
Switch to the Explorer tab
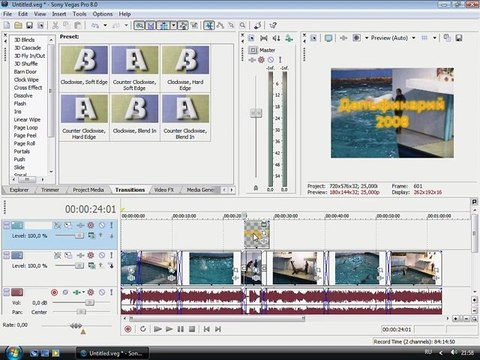coord(19,190)
